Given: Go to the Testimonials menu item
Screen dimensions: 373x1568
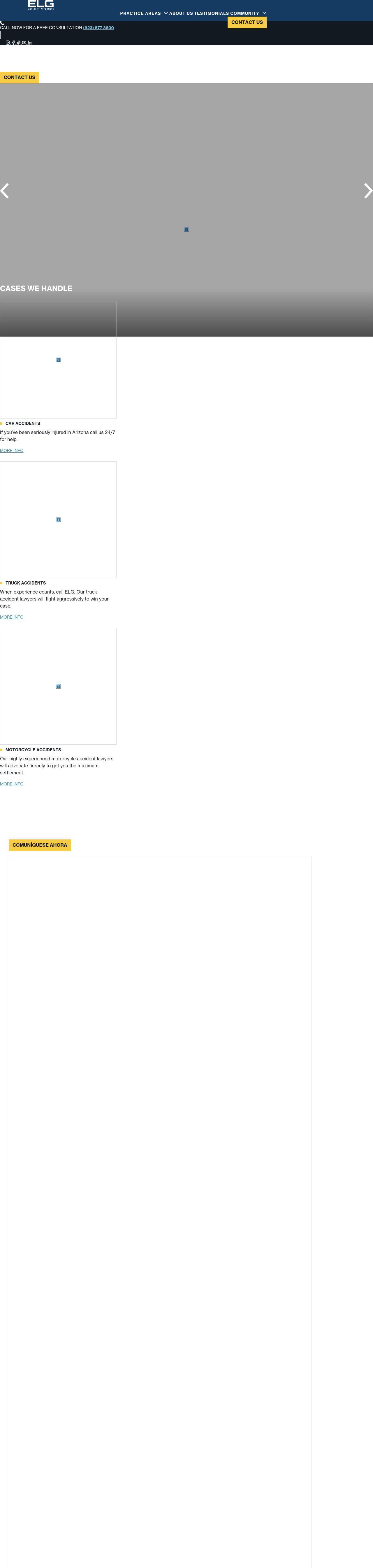Looking at the screenshot, I should coord(212,13).
